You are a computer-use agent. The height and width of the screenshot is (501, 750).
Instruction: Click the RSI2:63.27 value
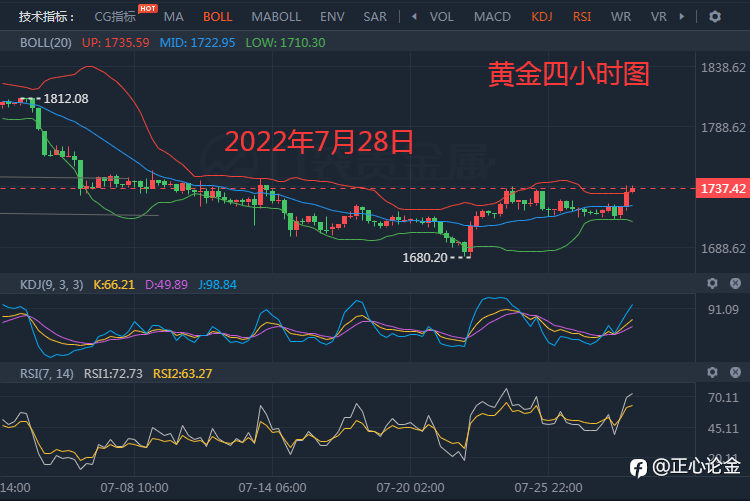(x=182, y=374)
